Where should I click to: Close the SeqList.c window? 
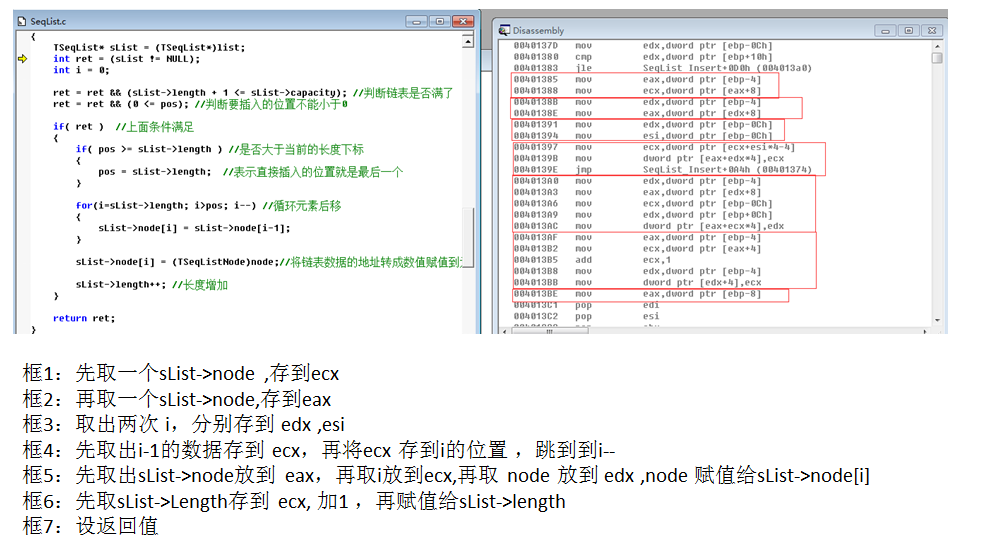coord(463,21)
